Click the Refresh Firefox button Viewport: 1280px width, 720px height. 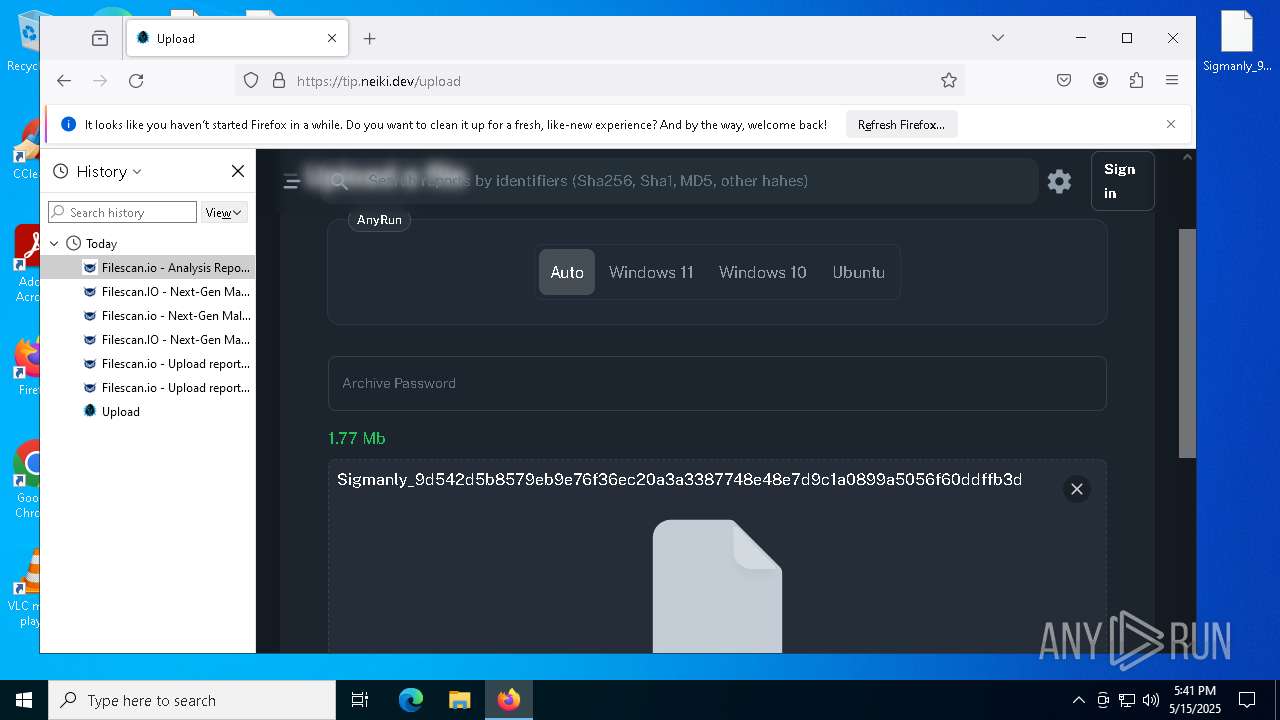pos(901,125)
